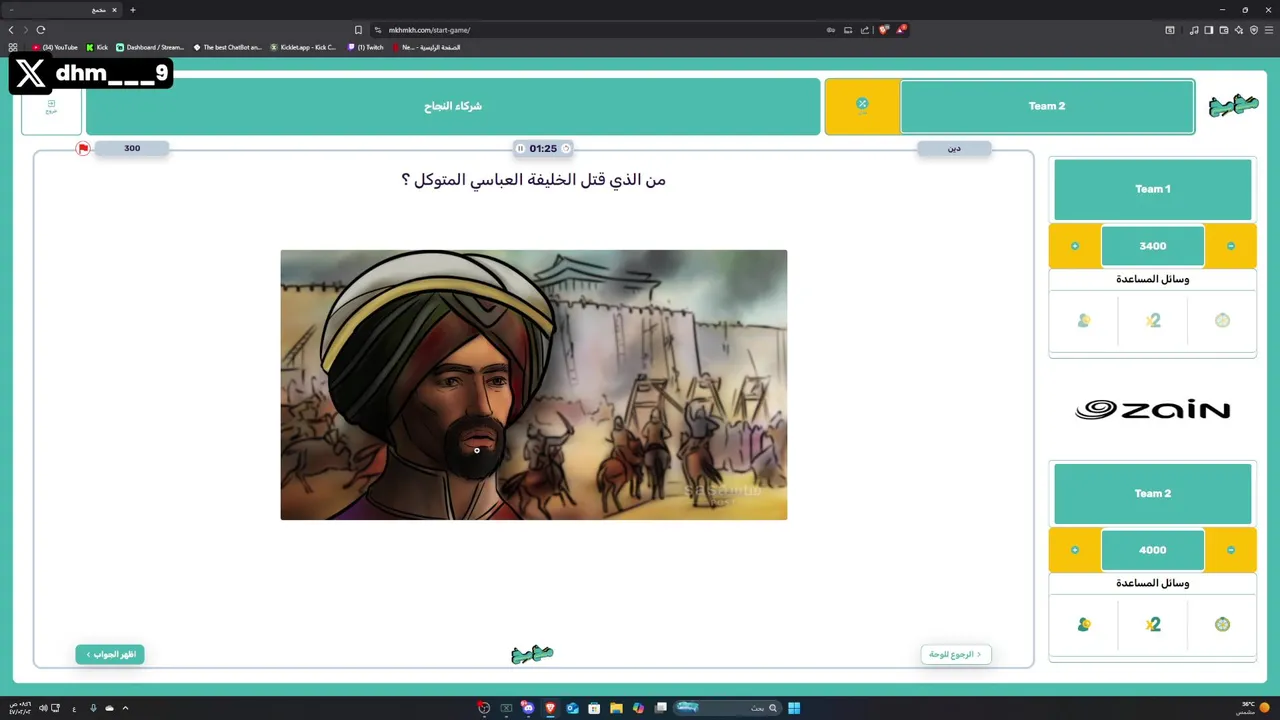Screen dimensions: 1280x720
Task: Open The best ChatBot bookmark
Action: (x=228, y=47)
